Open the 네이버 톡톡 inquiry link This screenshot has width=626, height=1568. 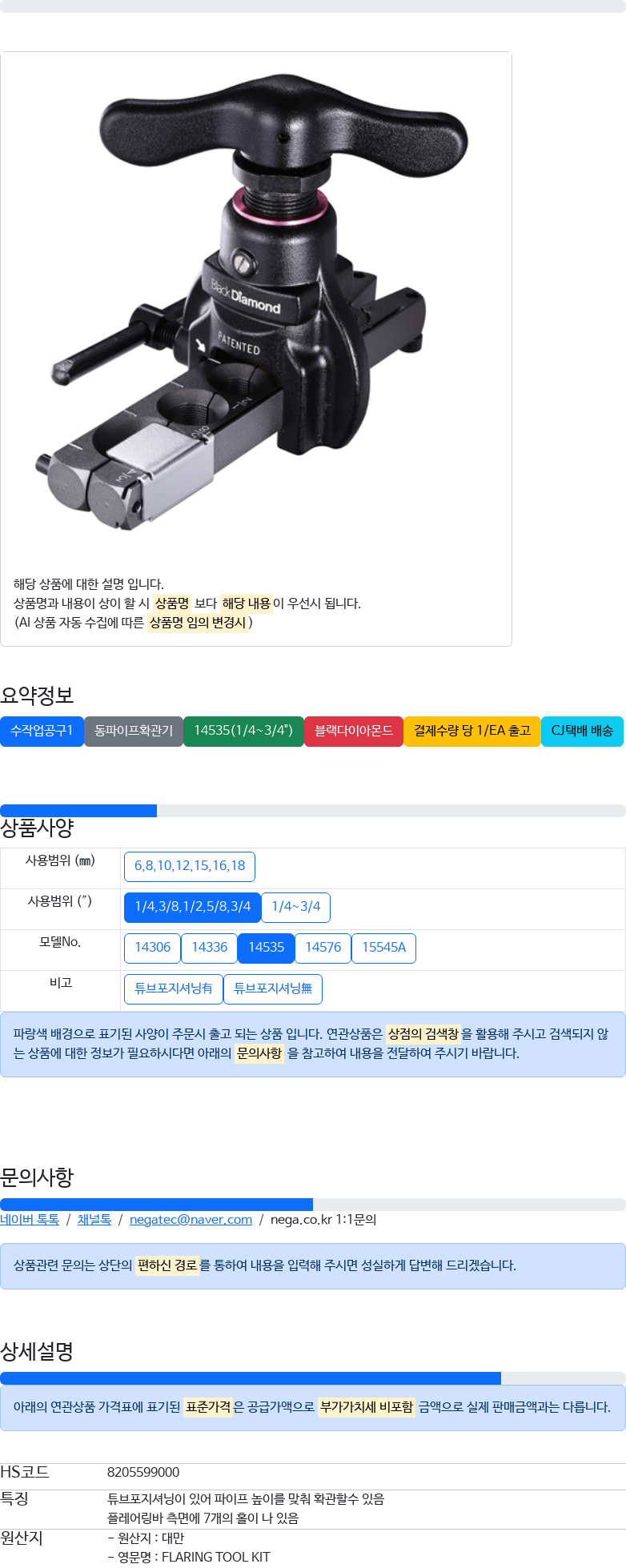[30, 1220]
